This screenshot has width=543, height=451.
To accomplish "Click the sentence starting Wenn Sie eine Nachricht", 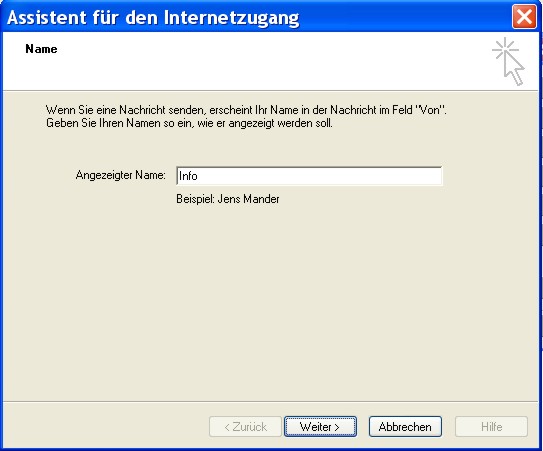I will tap(246, 110).
